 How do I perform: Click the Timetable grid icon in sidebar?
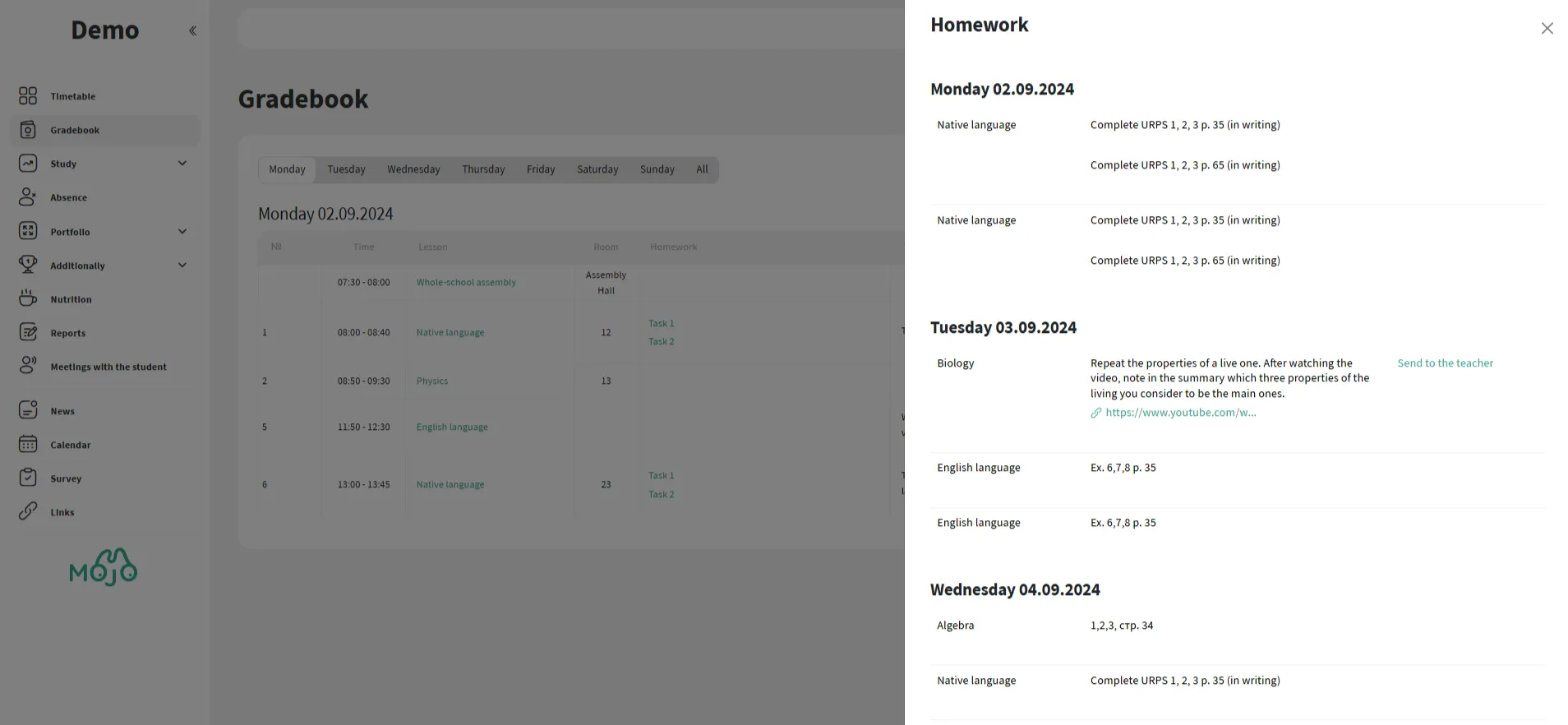28,96
